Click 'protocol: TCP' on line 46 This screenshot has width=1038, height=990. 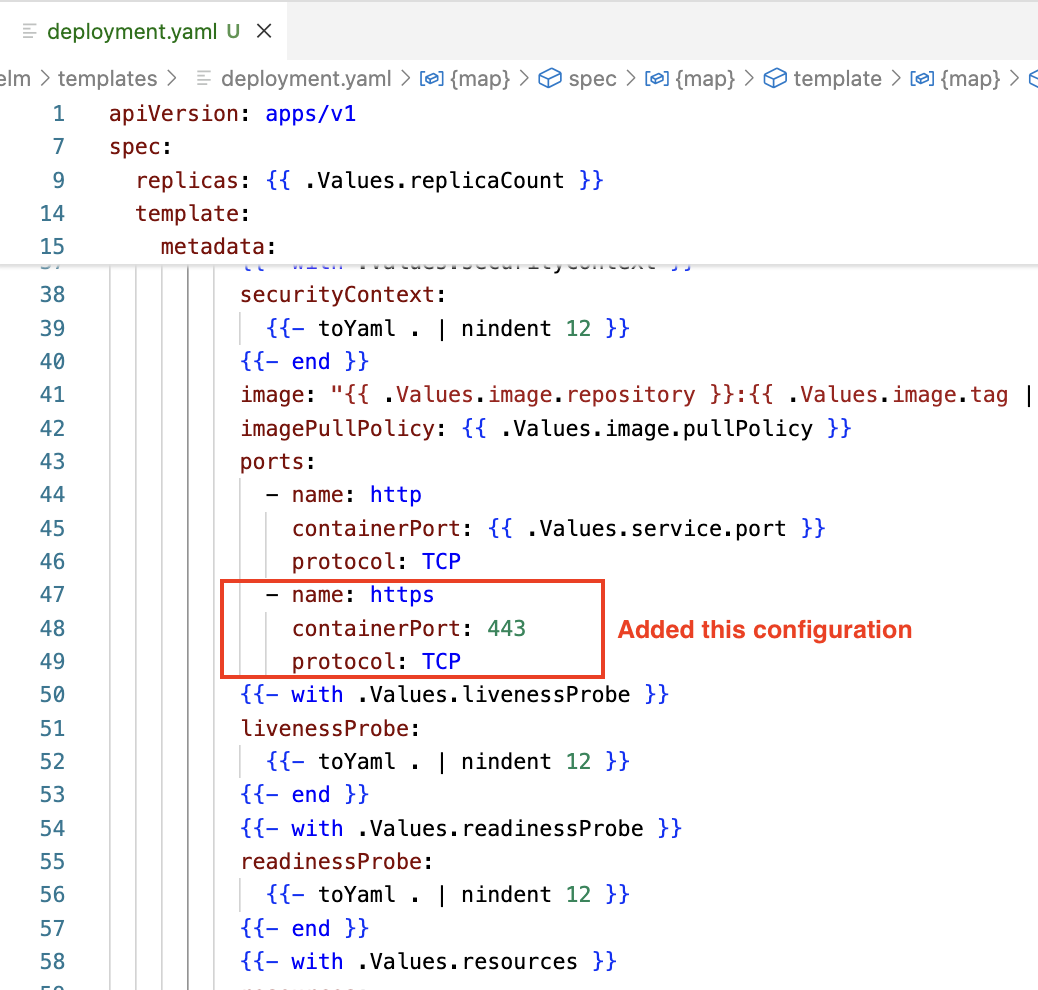[376, 562]
